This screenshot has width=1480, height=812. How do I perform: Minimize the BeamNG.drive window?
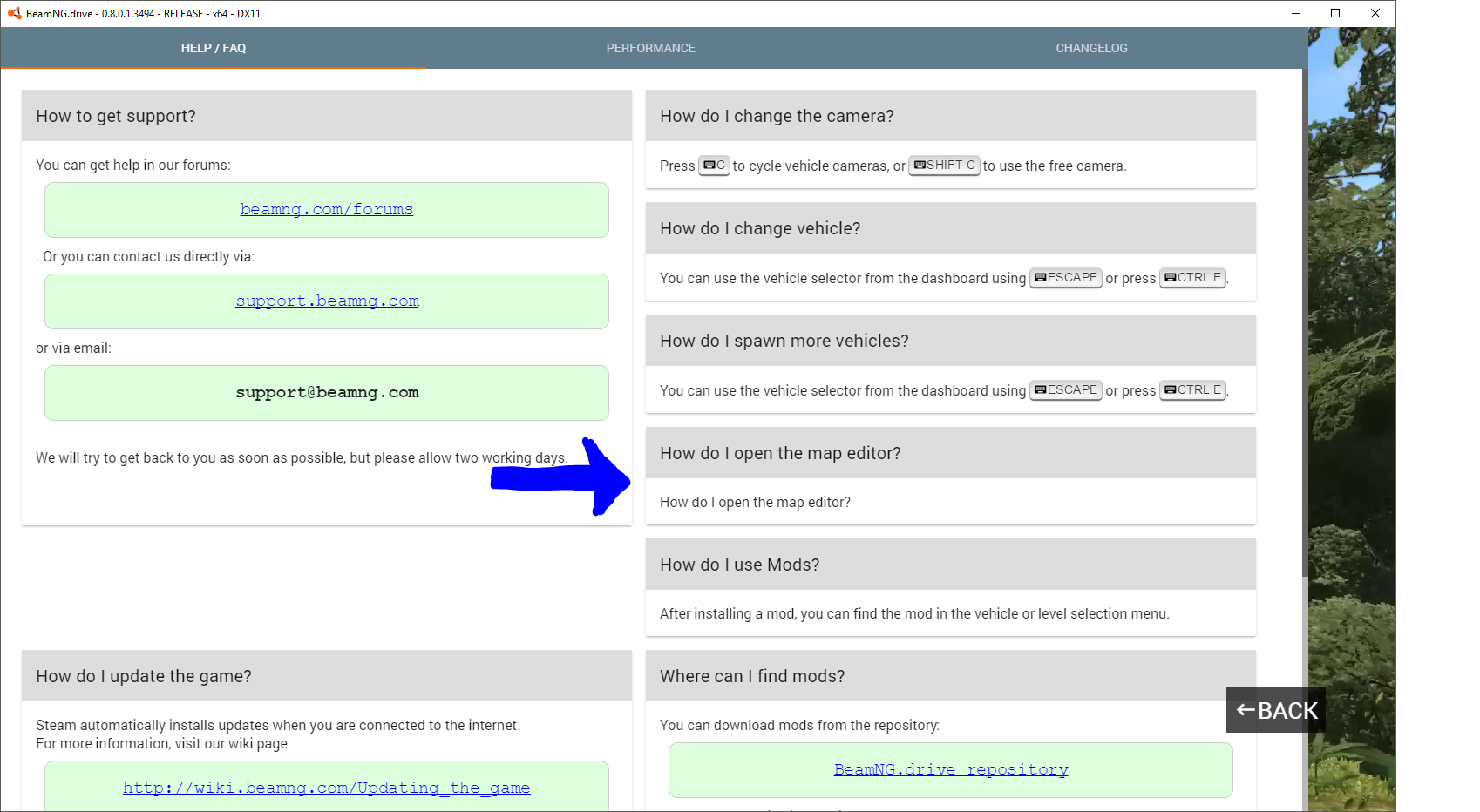(1295, 13)
